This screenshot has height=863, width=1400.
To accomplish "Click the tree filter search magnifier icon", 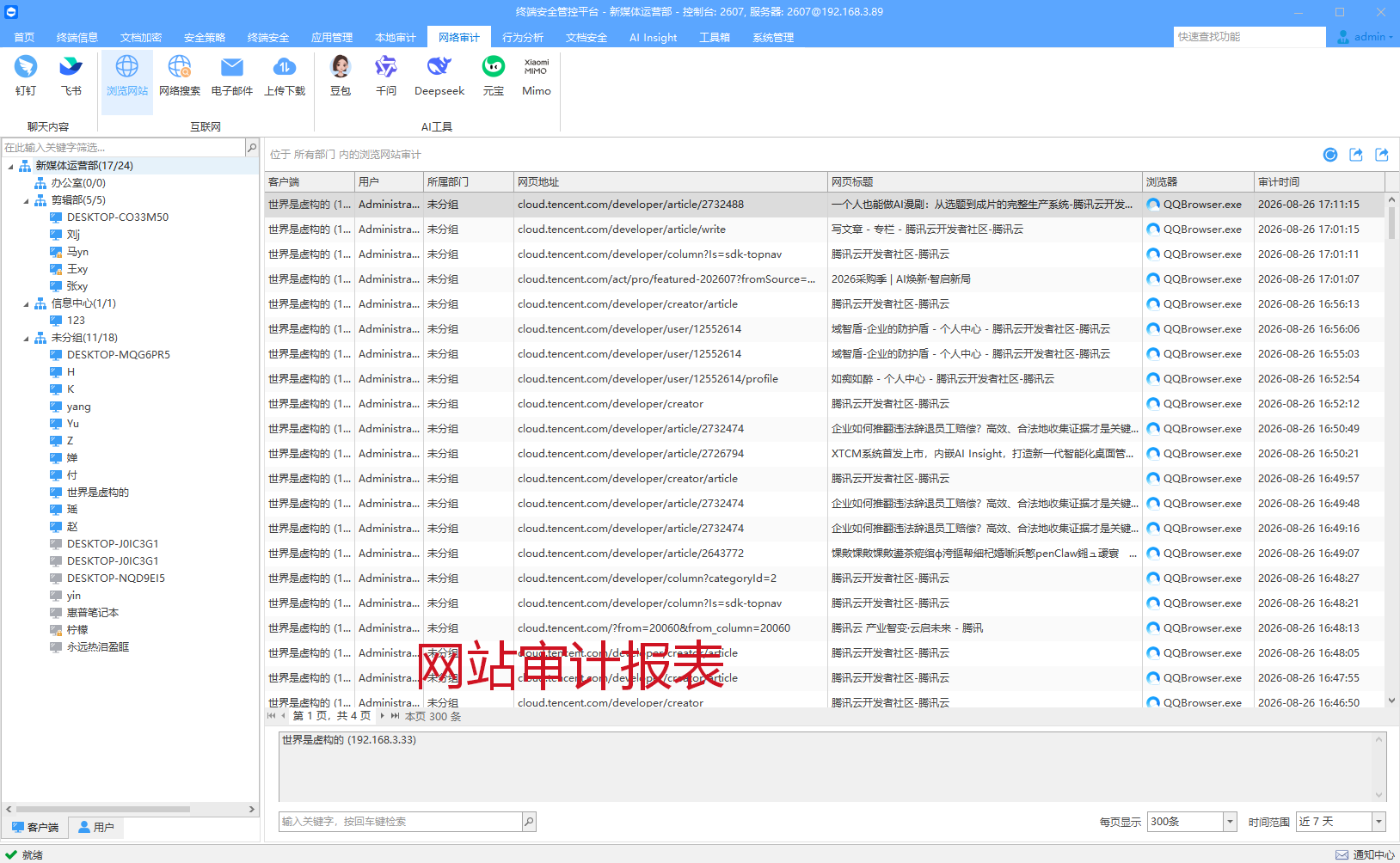I will 252,148.
